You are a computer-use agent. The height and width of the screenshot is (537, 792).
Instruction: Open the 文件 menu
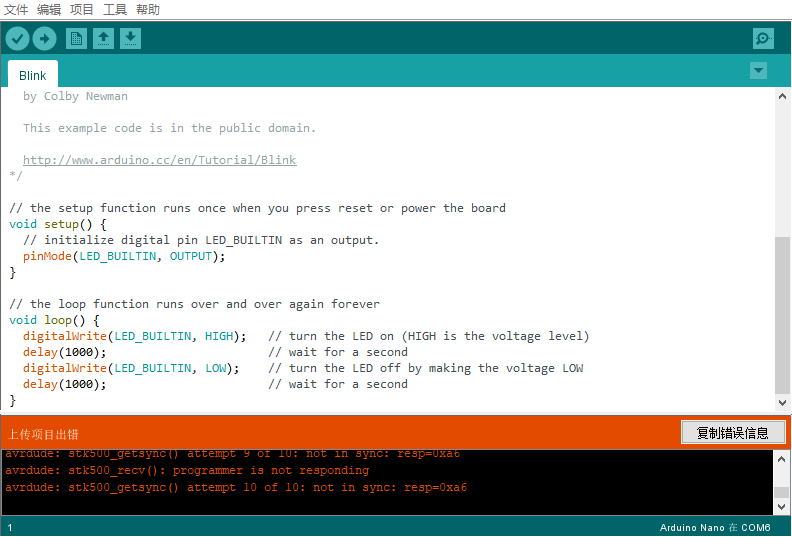(16, 10)
